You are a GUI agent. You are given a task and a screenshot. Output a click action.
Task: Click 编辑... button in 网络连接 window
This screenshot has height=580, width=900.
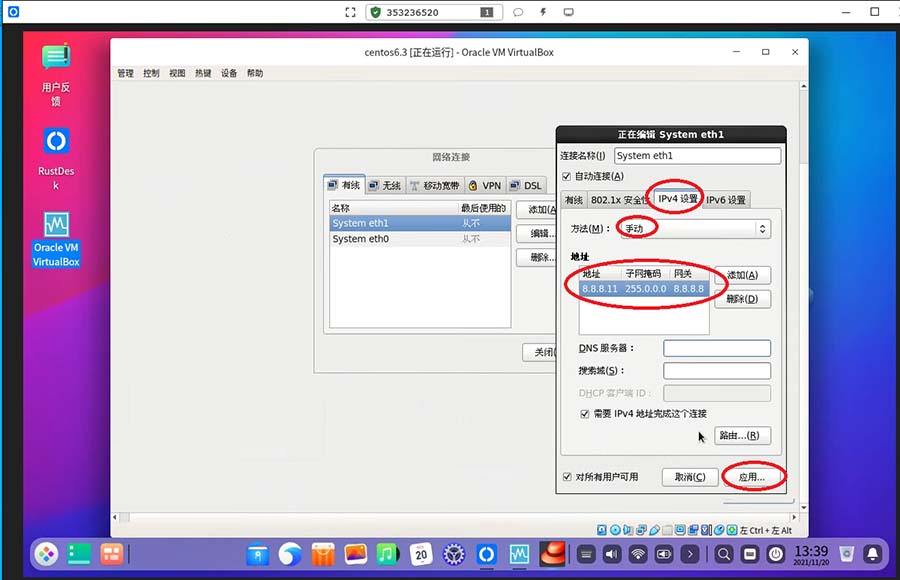pos(536,233)
